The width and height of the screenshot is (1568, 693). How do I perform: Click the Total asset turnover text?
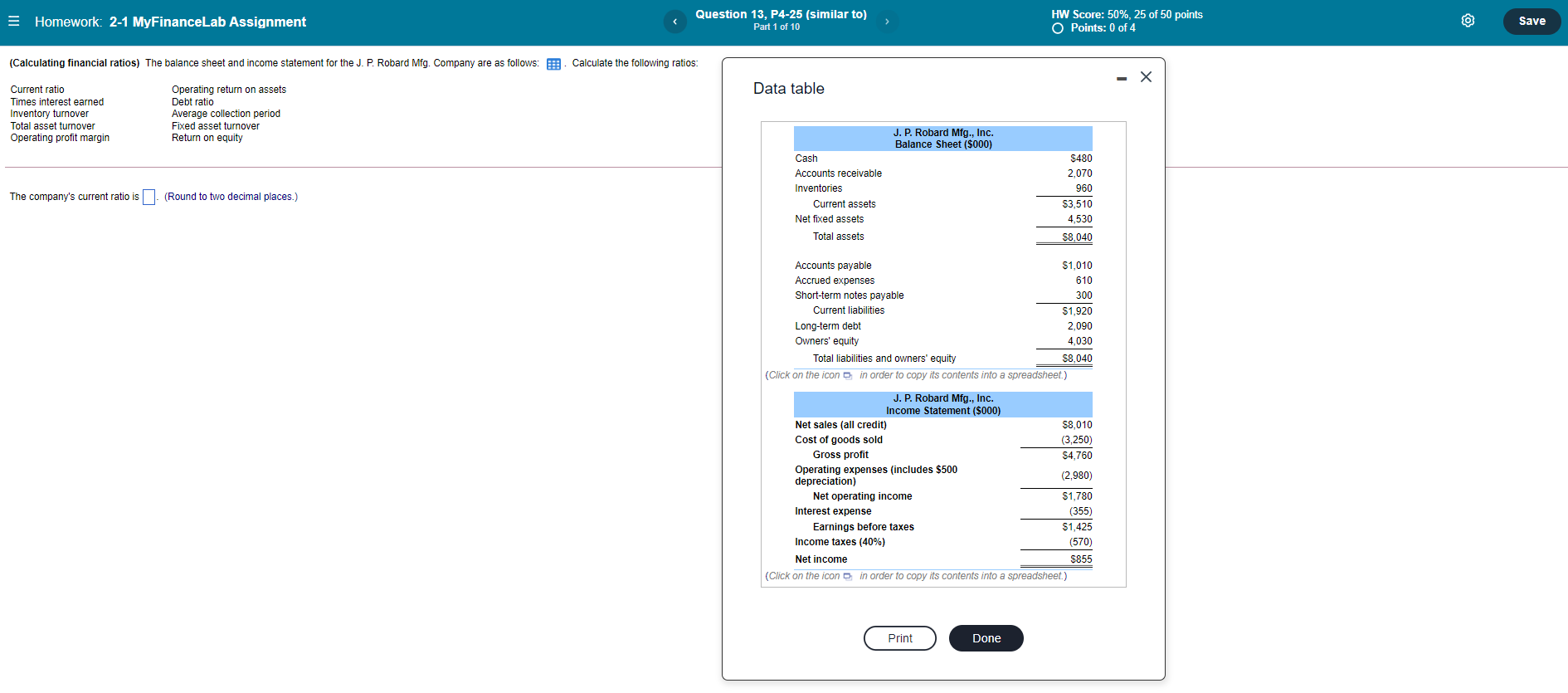pyautogui.click(x=52, y=126)
